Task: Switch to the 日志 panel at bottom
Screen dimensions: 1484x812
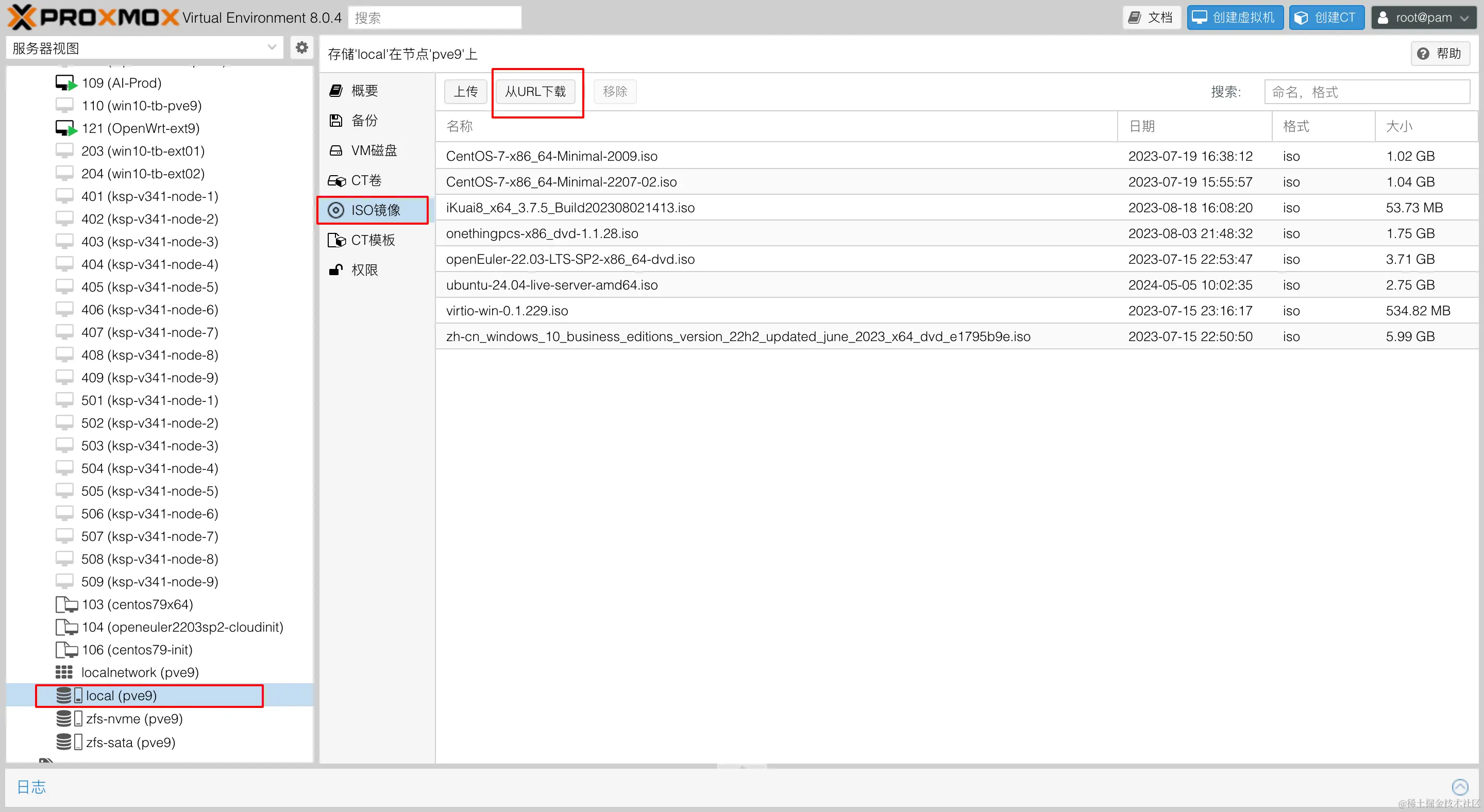Action: tap(31, 787)
